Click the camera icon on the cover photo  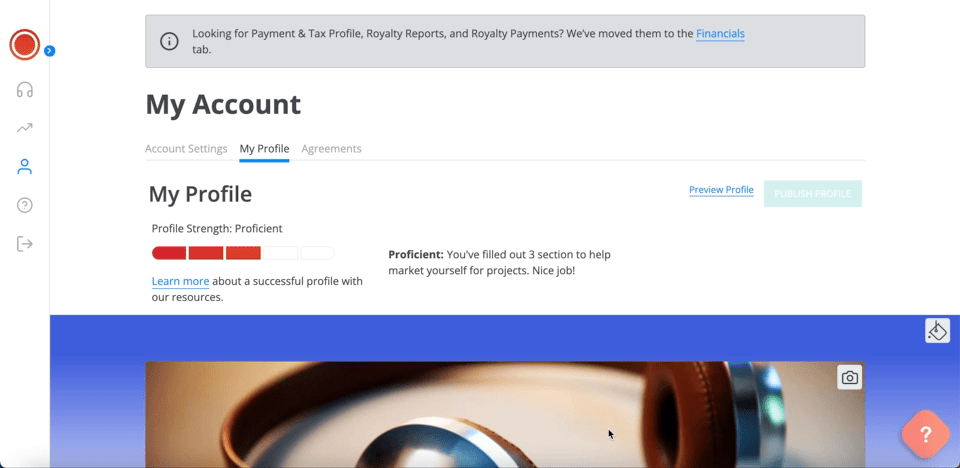[x=849, y=377]
